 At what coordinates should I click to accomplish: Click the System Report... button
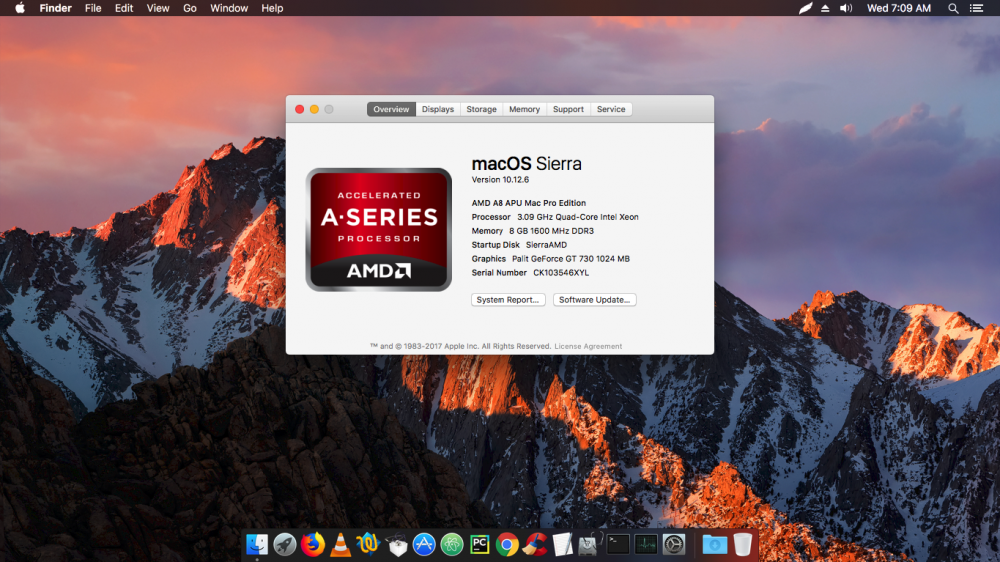coord(508,300)
